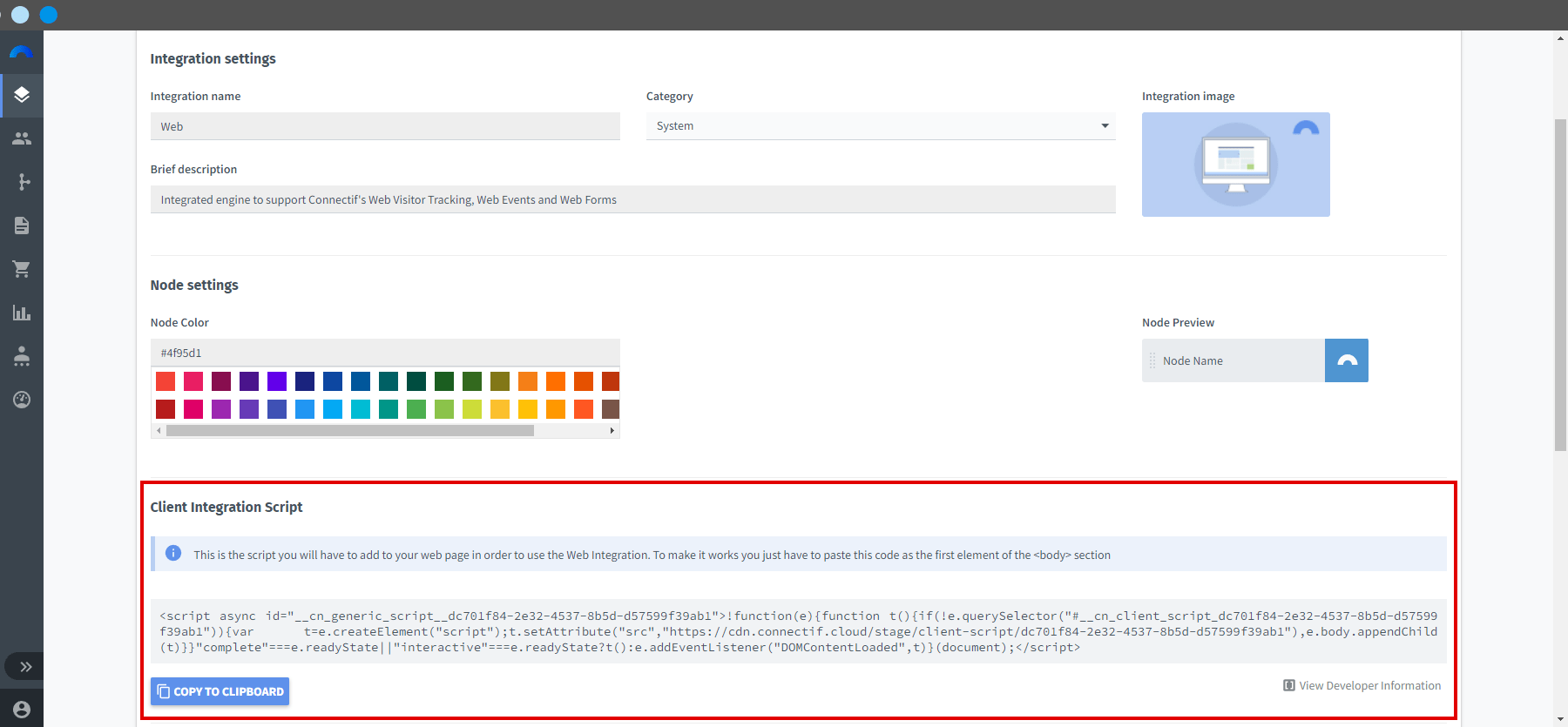This screenshot has width=1568, height=727.
Task: Open the support agent sidebar icon
Action: pos(22,356)
